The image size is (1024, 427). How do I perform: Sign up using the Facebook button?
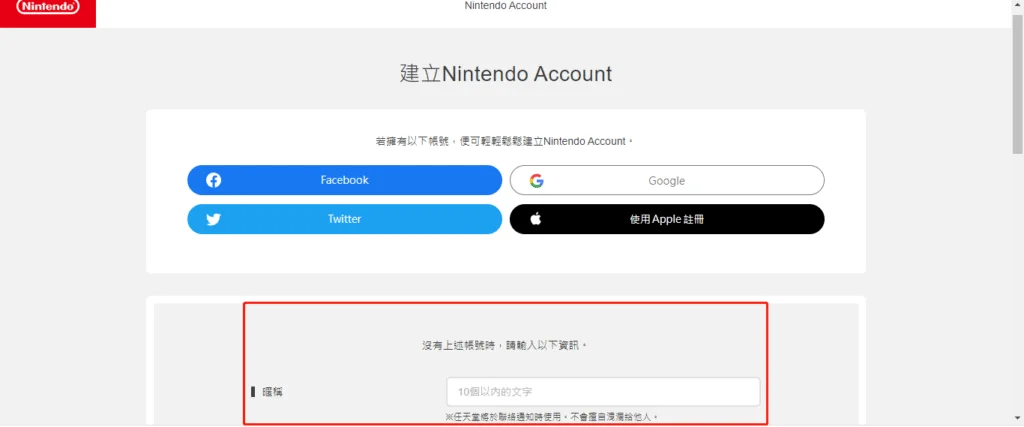click(345, 180)
